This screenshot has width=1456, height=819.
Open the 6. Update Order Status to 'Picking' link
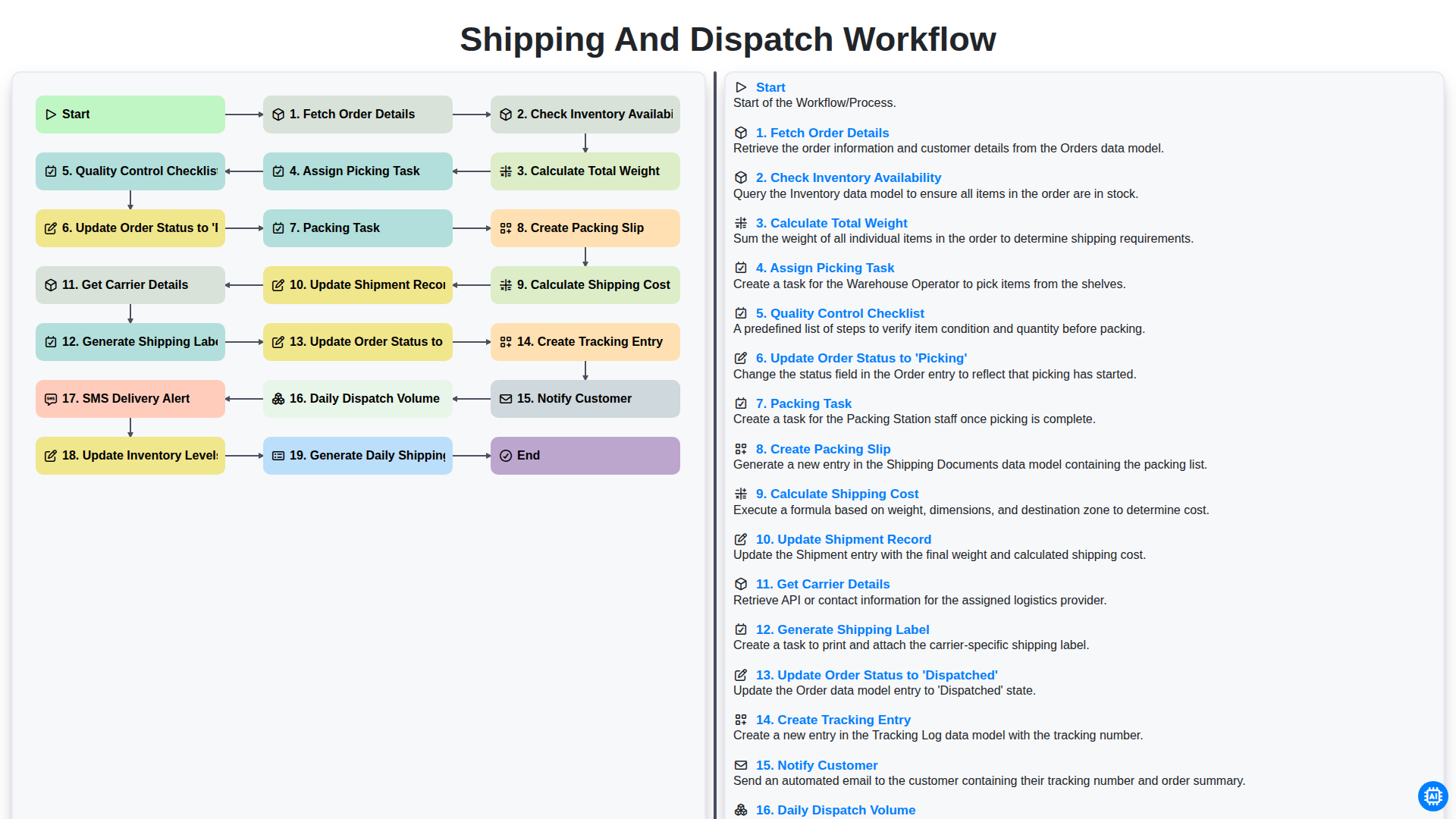[x=861, y=358]
